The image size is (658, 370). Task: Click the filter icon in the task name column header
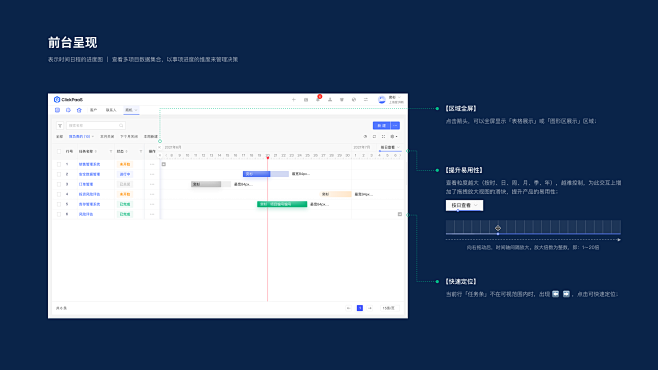[x=111, y=151]
